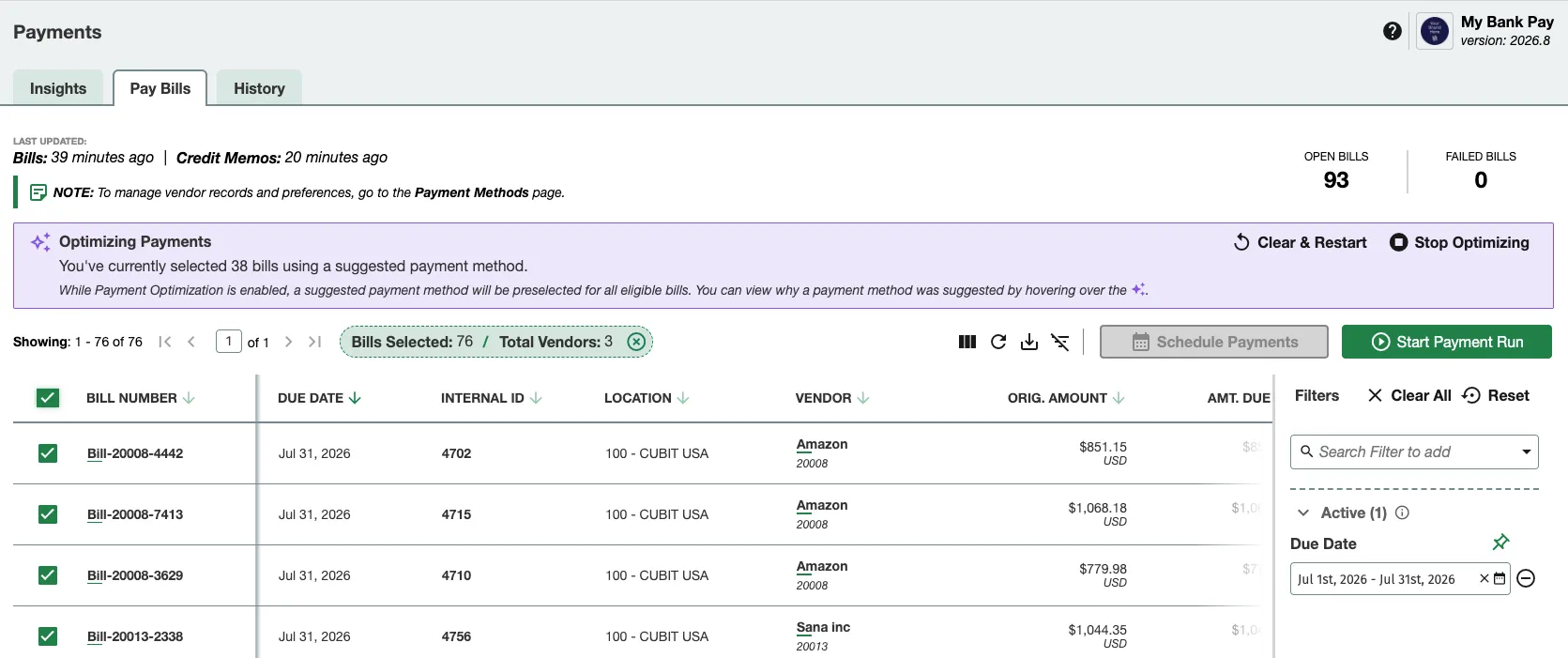
Task: Click Schedule Payments button
Action: click(1214, 342)
